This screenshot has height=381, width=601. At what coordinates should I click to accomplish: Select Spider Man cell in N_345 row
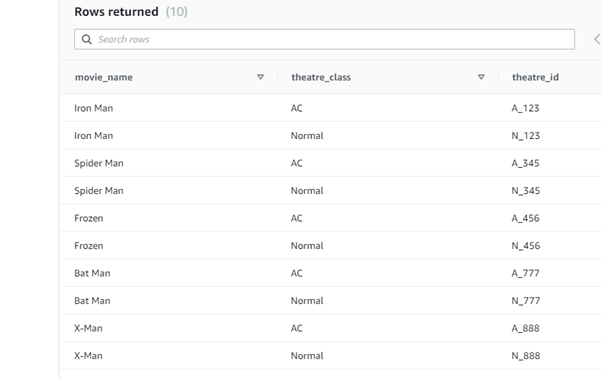(99, 191)
